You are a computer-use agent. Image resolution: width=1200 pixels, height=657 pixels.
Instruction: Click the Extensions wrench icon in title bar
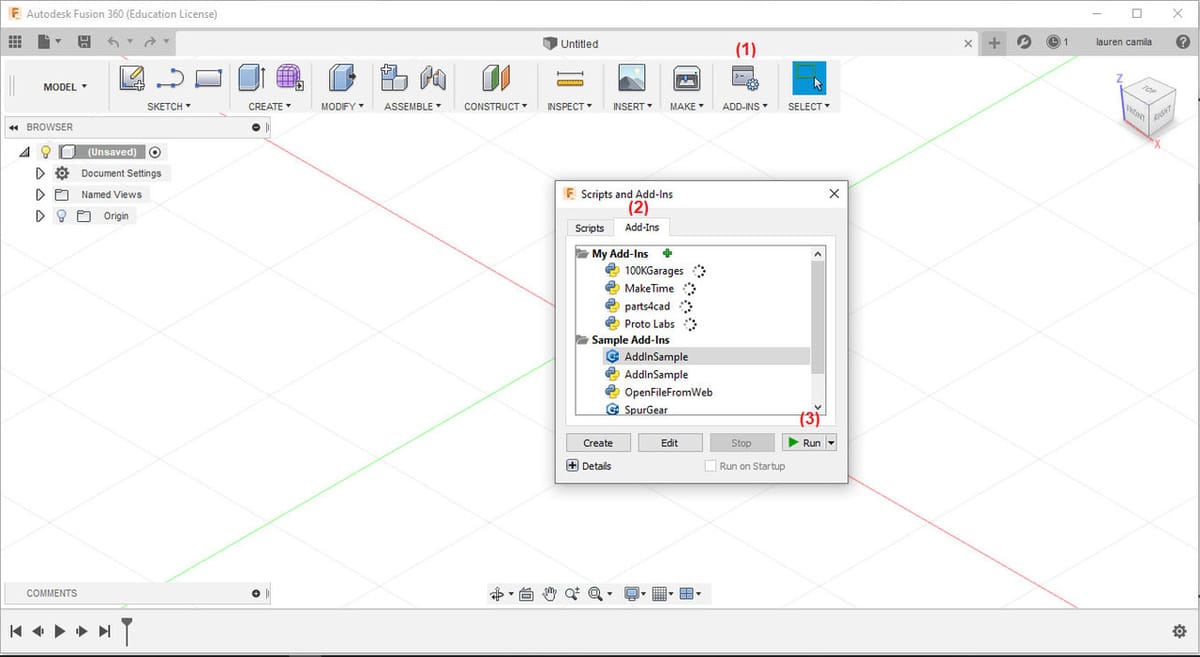click(x=1024, y=42)
